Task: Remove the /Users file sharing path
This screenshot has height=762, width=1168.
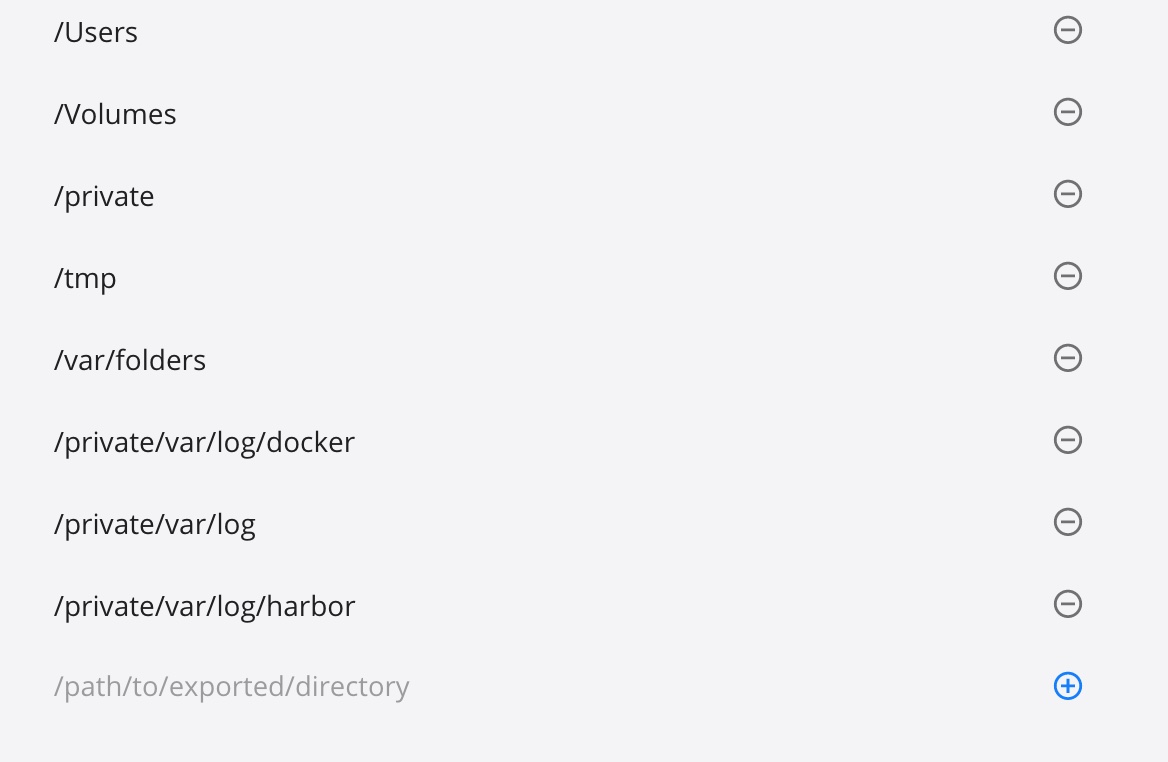Action: (1067, 30)
